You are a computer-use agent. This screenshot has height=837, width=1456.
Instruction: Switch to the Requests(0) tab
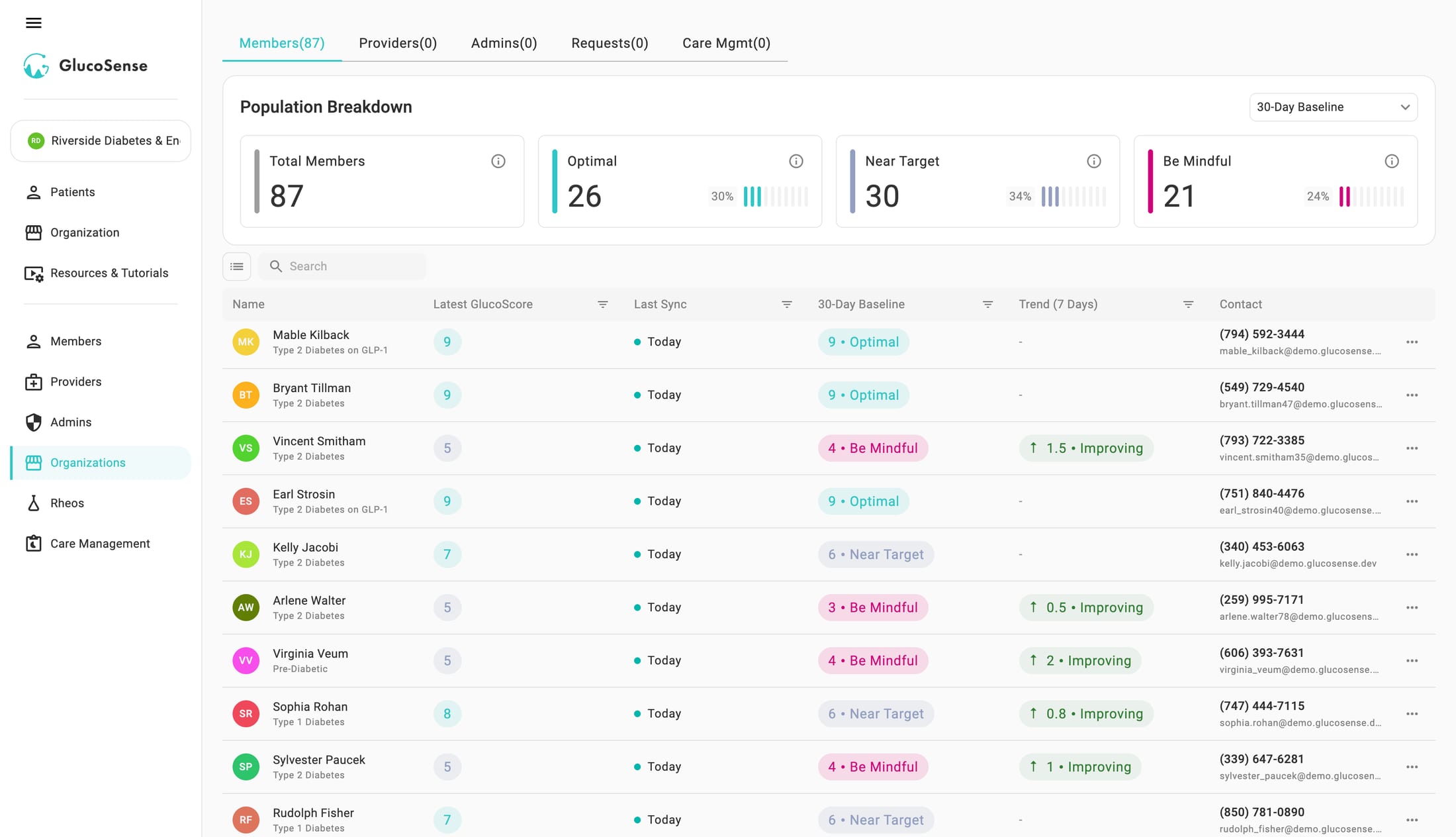pos(610,43)
